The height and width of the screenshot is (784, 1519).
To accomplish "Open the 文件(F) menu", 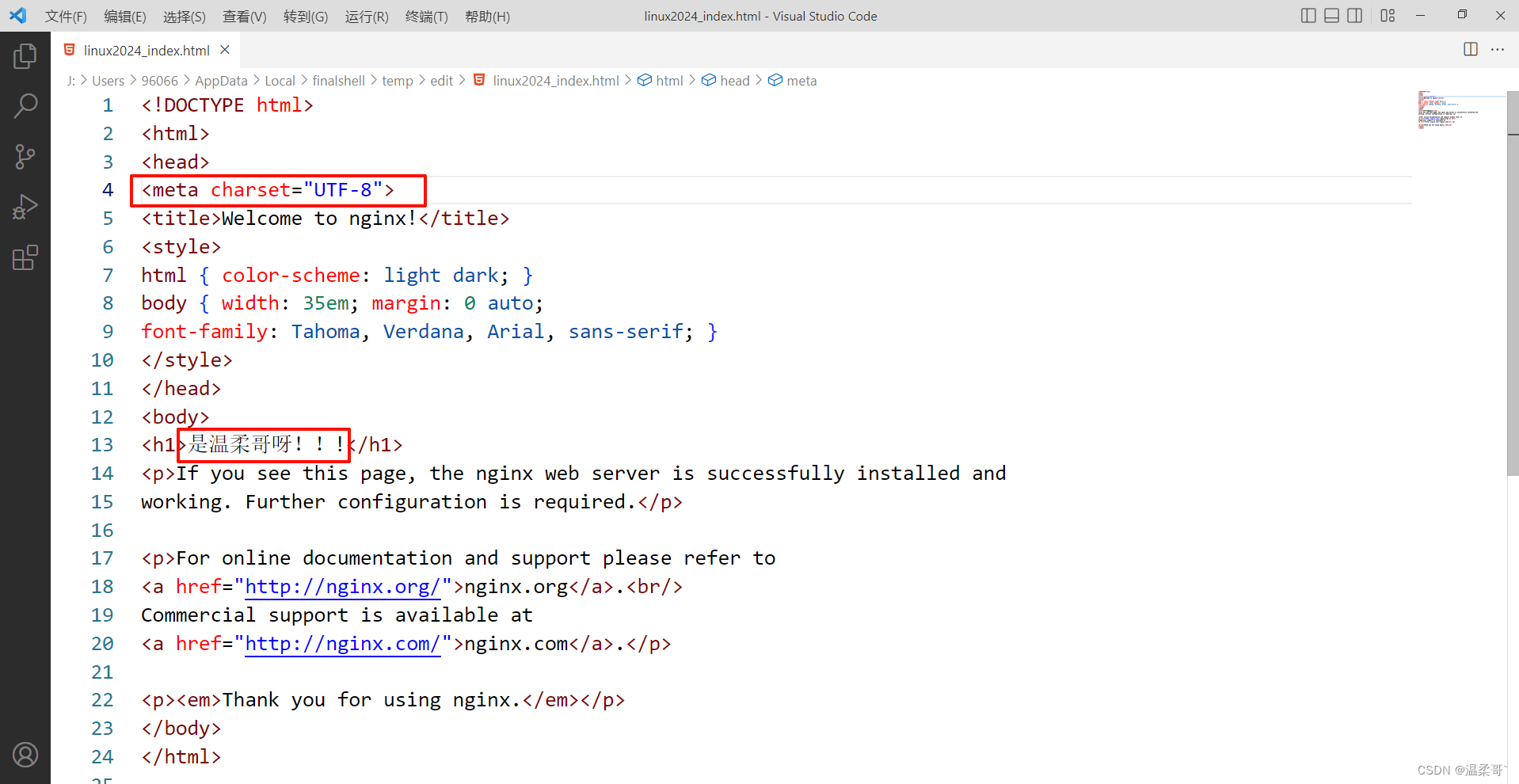I will click(66, 16).
